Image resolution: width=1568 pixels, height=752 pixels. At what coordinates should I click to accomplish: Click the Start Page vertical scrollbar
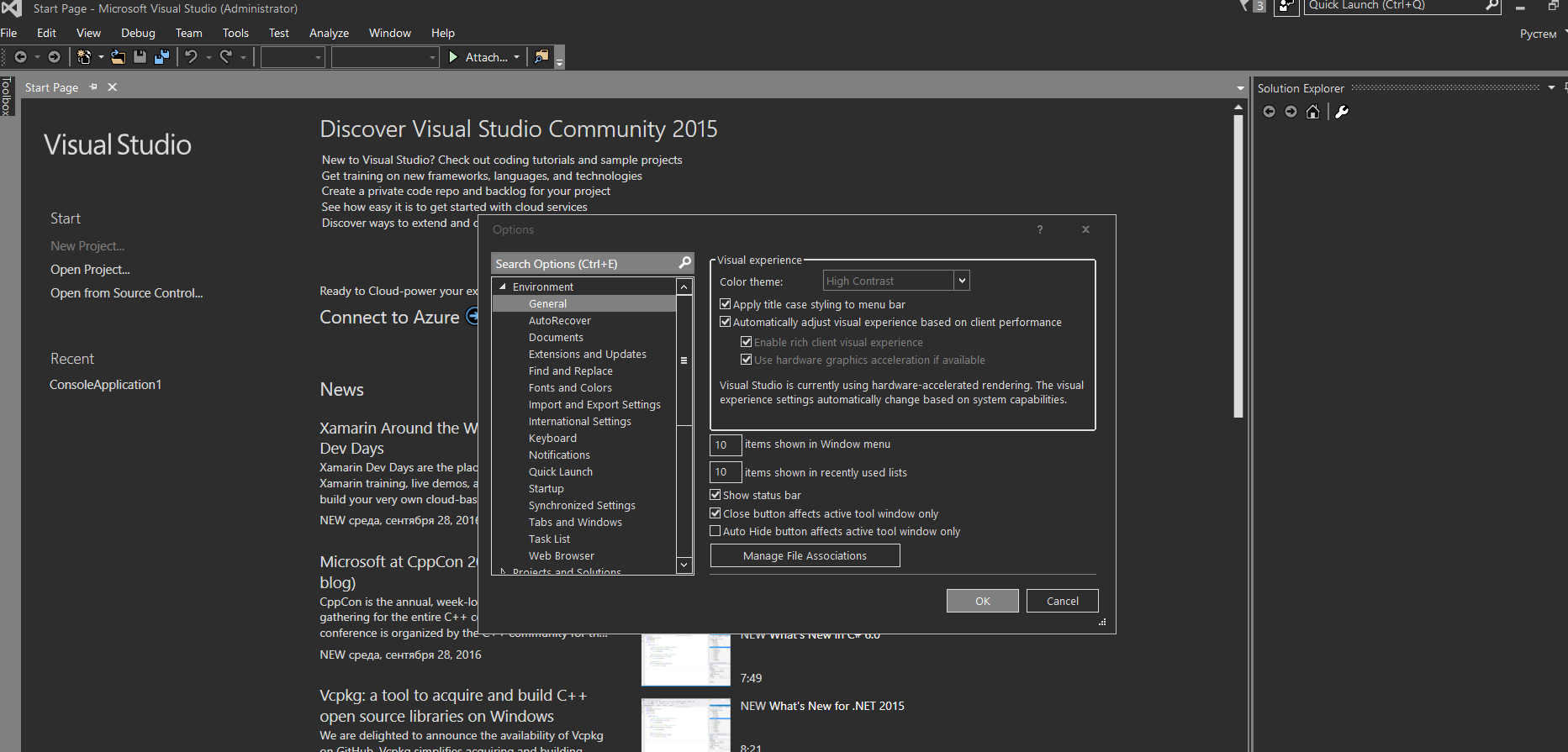pos(1238,265)
